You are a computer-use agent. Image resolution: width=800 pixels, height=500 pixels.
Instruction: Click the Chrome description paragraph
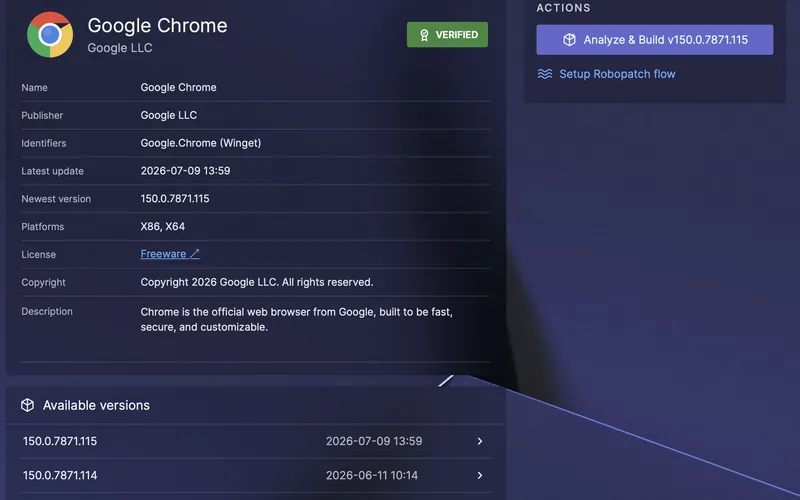click(296, 319)
